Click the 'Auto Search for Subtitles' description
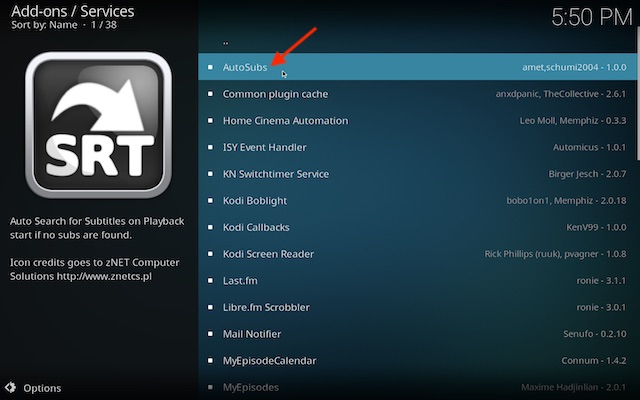Viewport: 640px width, 400px height. pos(97,228)
